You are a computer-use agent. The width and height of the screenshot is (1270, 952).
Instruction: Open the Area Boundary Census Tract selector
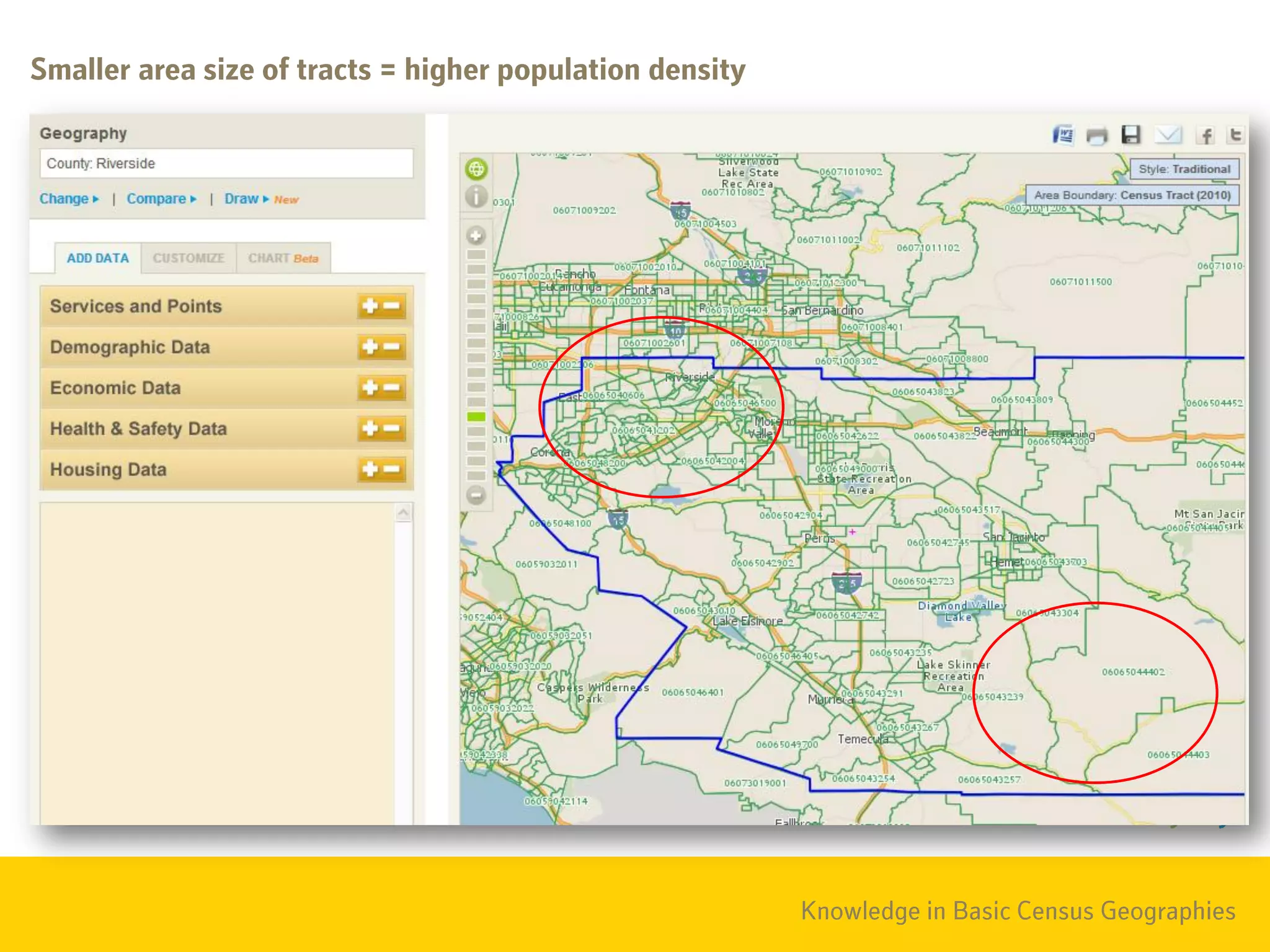point(1132,195)
